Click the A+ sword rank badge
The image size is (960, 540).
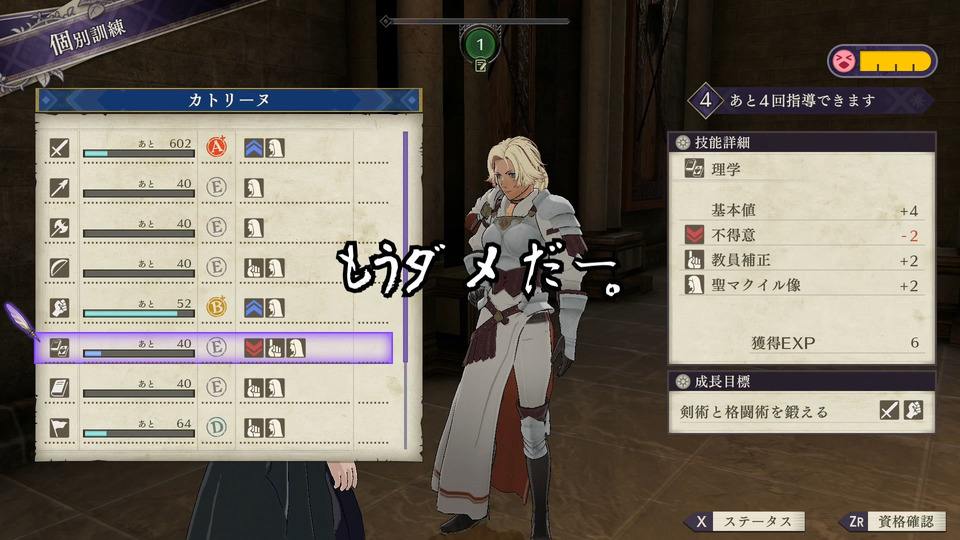(x=216, y=147)
